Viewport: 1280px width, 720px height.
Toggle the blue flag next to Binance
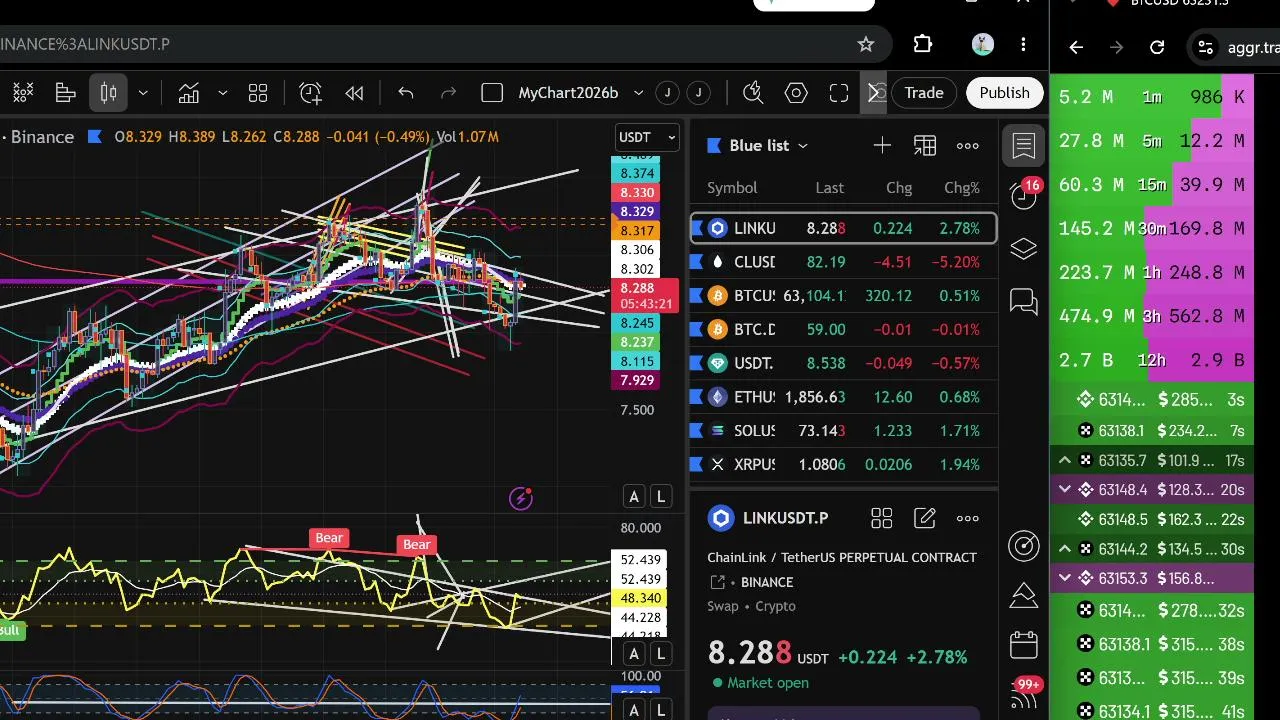[95, 137]
